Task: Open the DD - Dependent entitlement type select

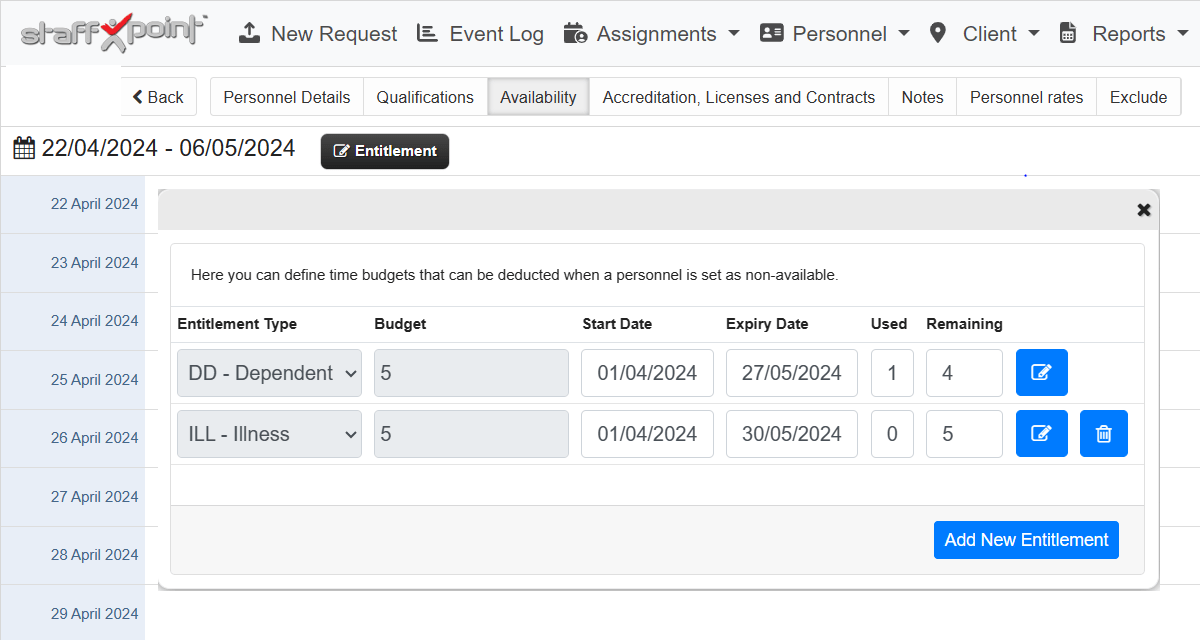Action: point(269,373)
